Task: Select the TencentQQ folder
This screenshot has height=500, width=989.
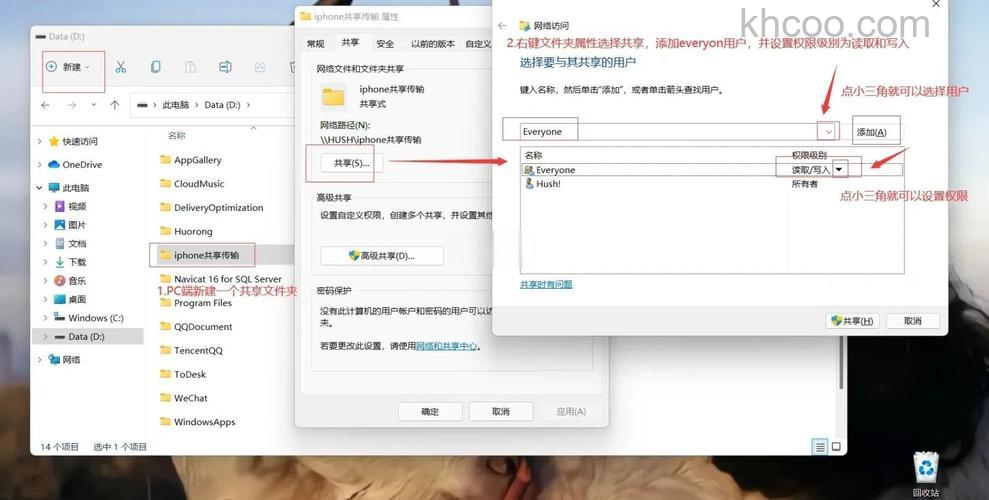Action: point(191,351)
